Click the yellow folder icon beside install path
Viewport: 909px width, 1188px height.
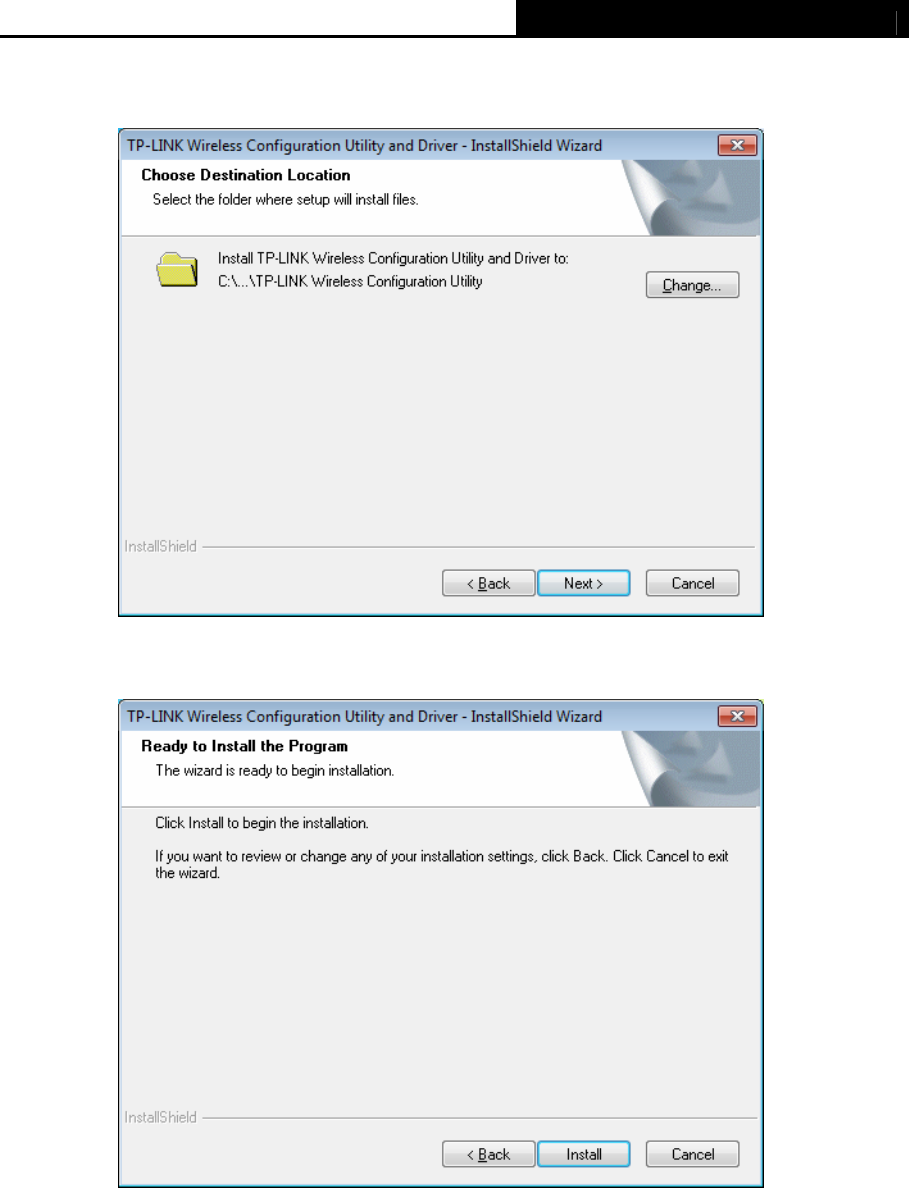click(x=177, y=270)
